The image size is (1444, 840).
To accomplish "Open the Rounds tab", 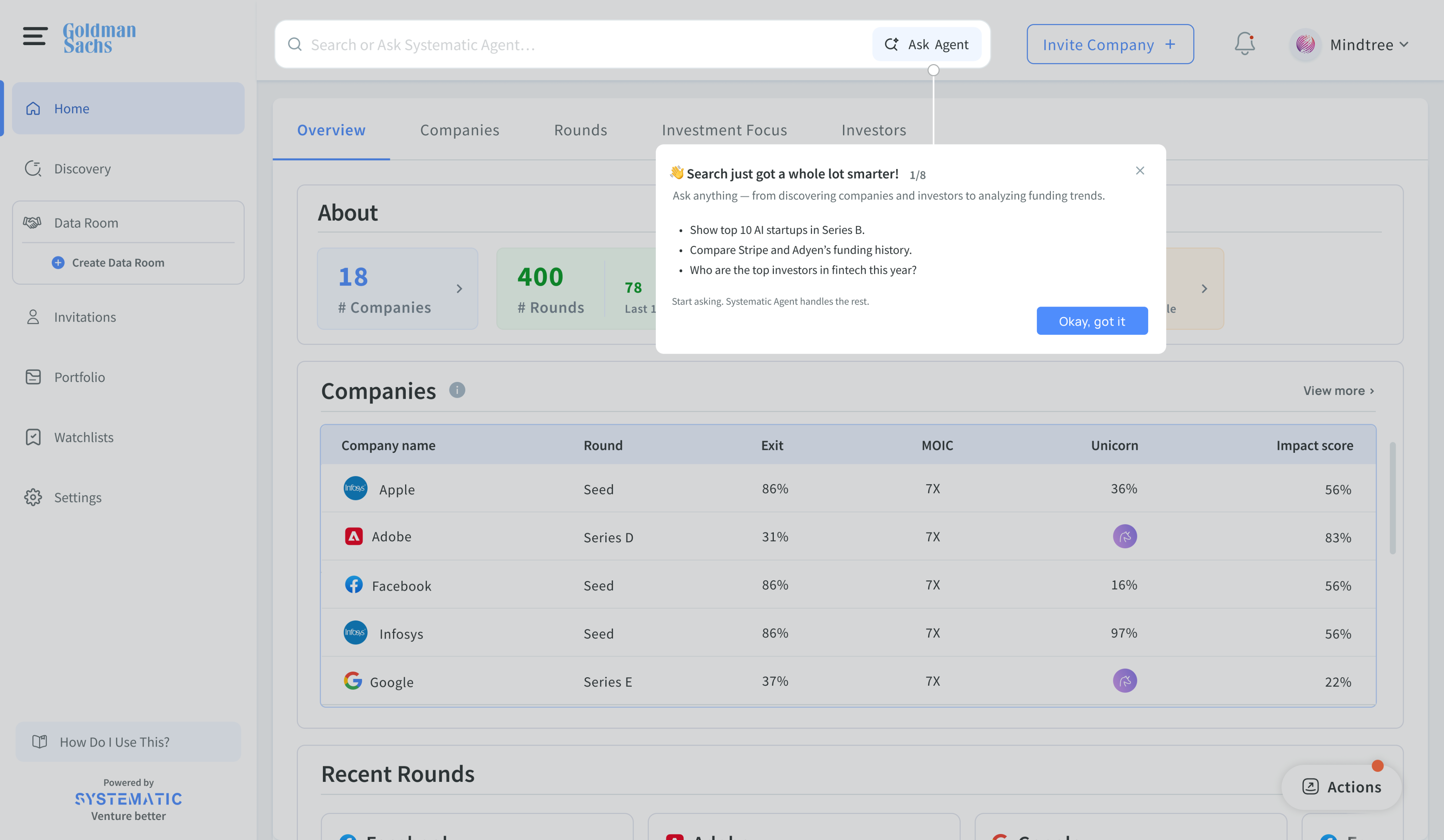I will coord(581,130).
